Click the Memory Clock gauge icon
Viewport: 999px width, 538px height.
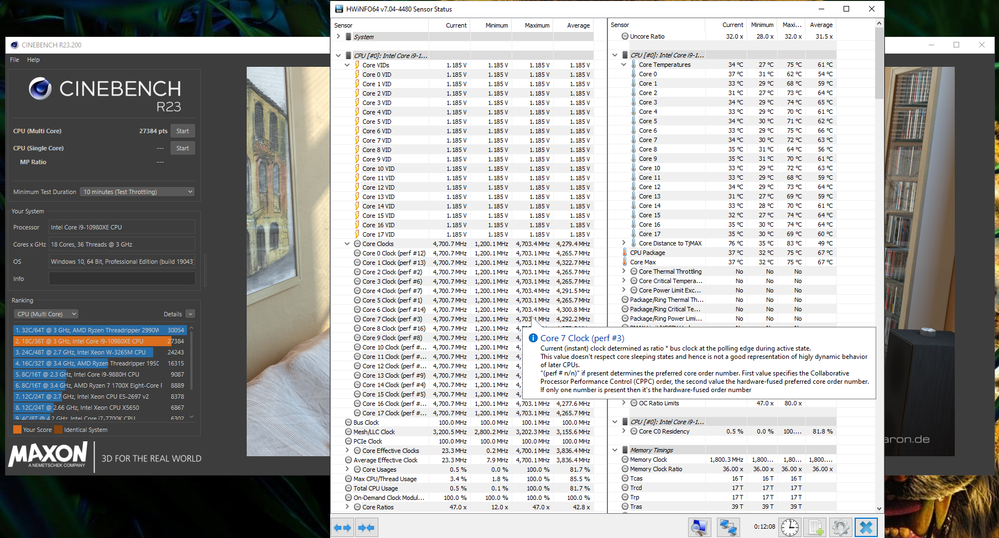(625, 459)
